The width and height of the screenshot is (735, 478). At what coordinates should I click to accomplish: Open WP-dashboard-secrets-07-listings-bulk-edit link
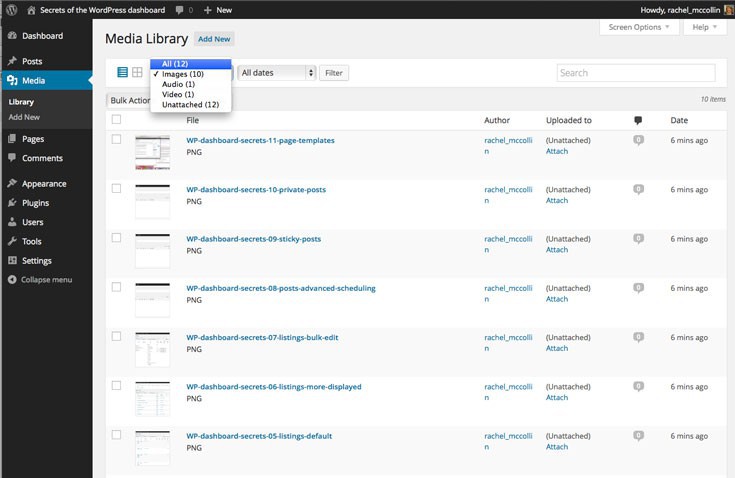point(262,337)
